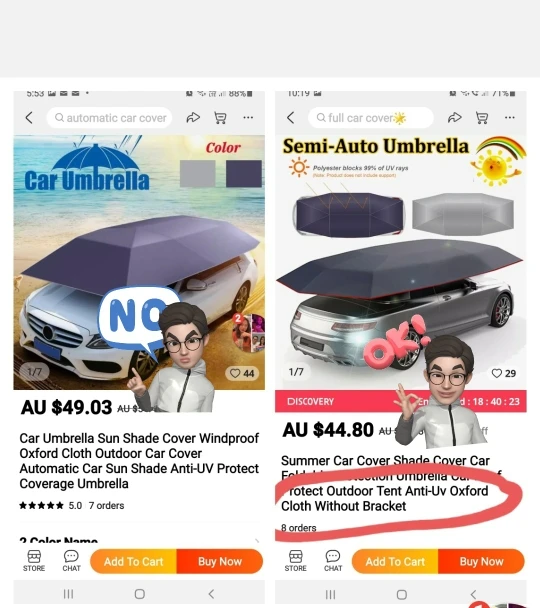The image size is (540, 608).
Task: Tap share icon on right product page
Action: 455,117
